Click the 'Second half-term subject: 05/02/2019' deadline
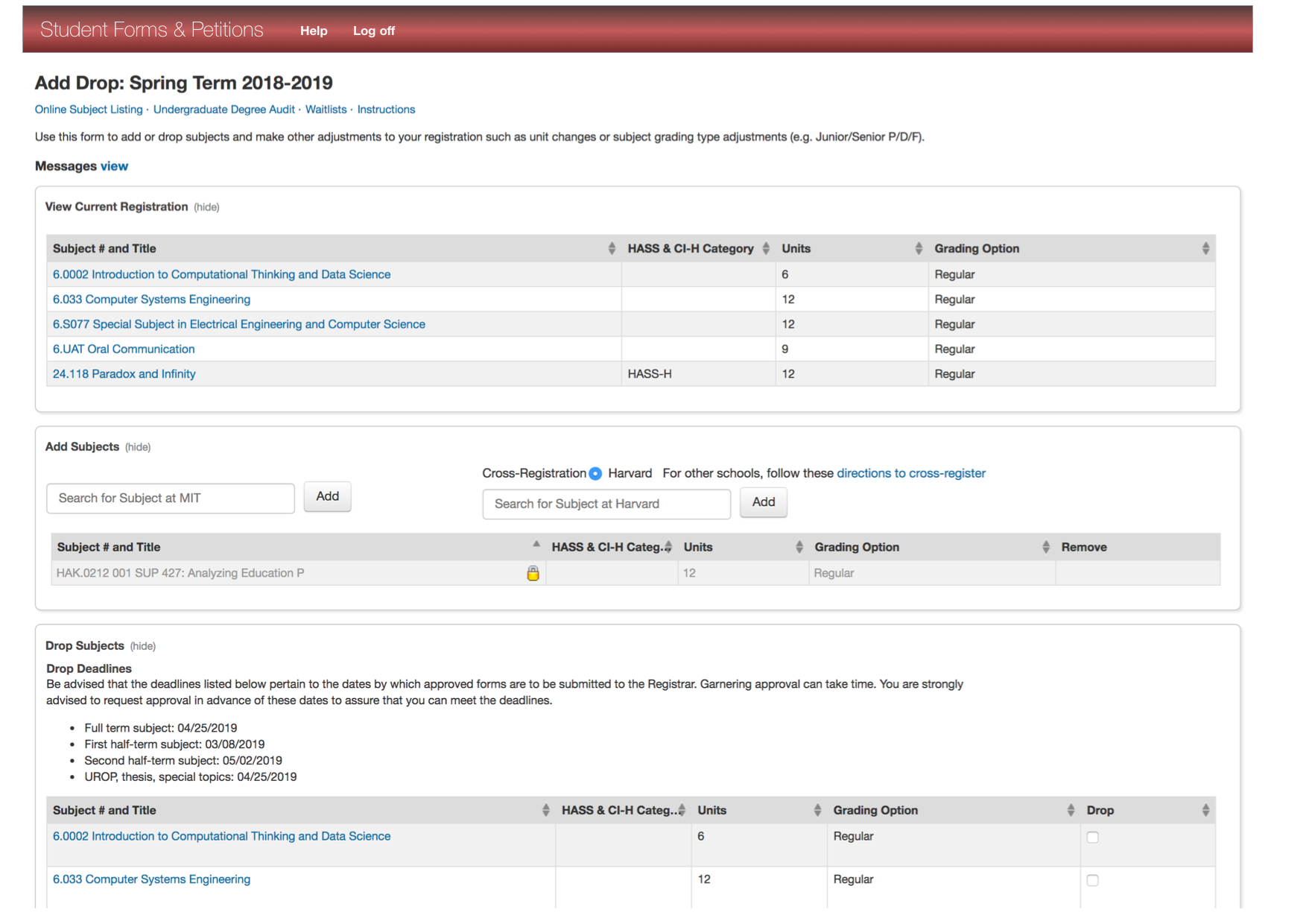This screenshot has width=1306, height=924. pos(183,761)
